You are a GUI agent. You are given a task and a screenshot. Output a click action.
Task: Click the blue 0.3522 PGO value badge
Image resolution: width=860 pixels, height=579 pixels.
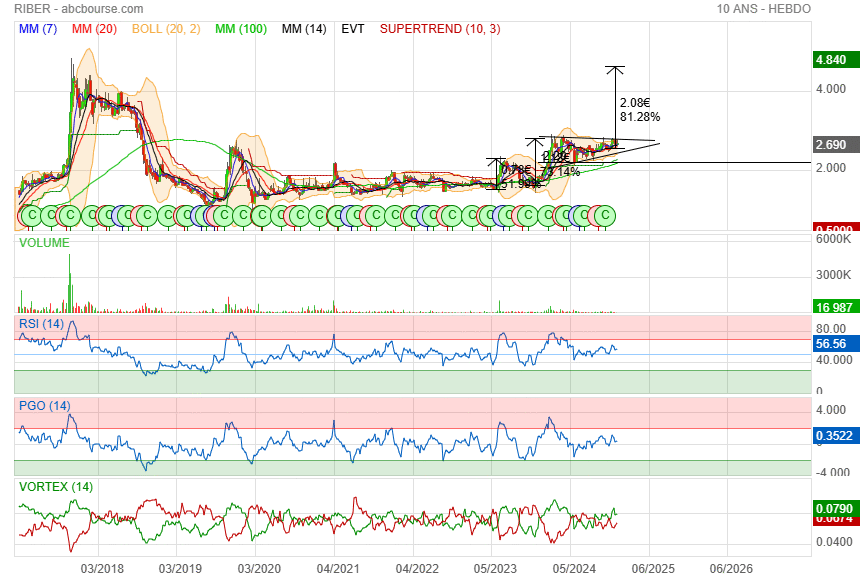832,435
